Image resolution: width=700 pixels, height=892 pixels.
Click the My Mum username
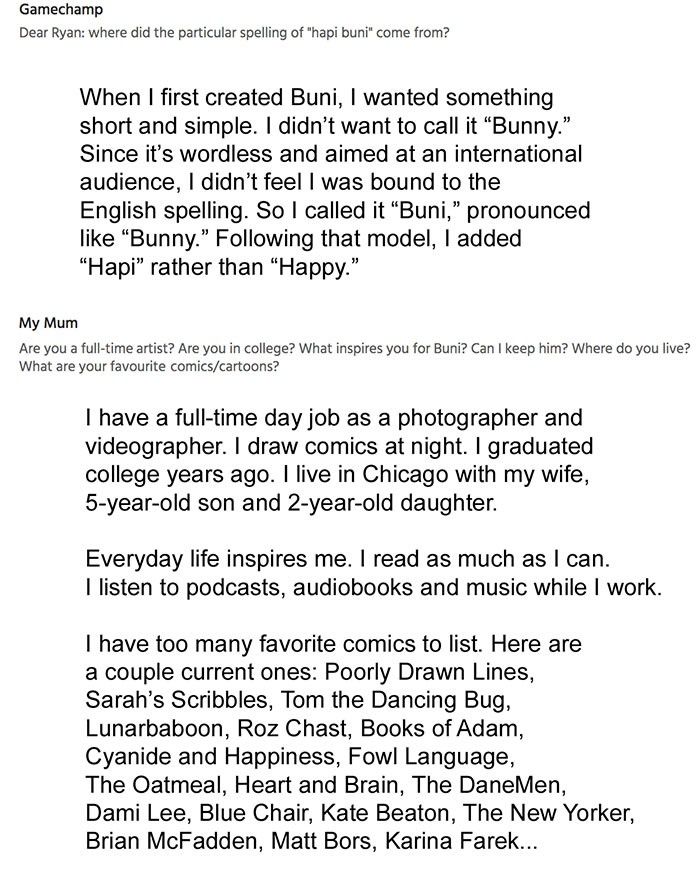(x=48, y=323)
